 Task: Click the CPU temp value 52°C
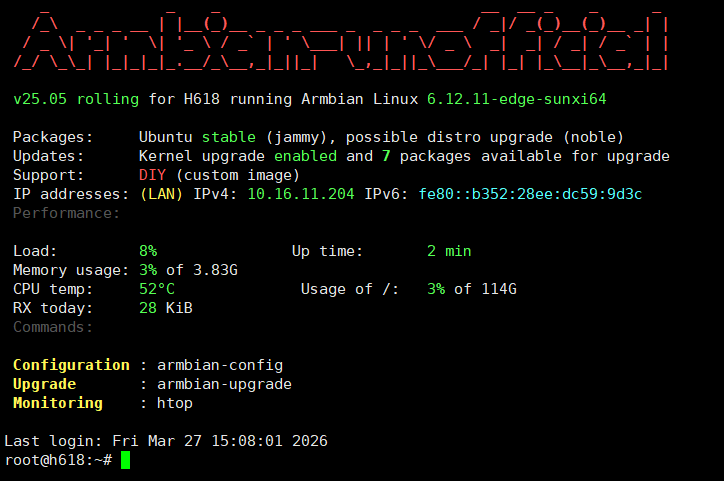[157, 289]
